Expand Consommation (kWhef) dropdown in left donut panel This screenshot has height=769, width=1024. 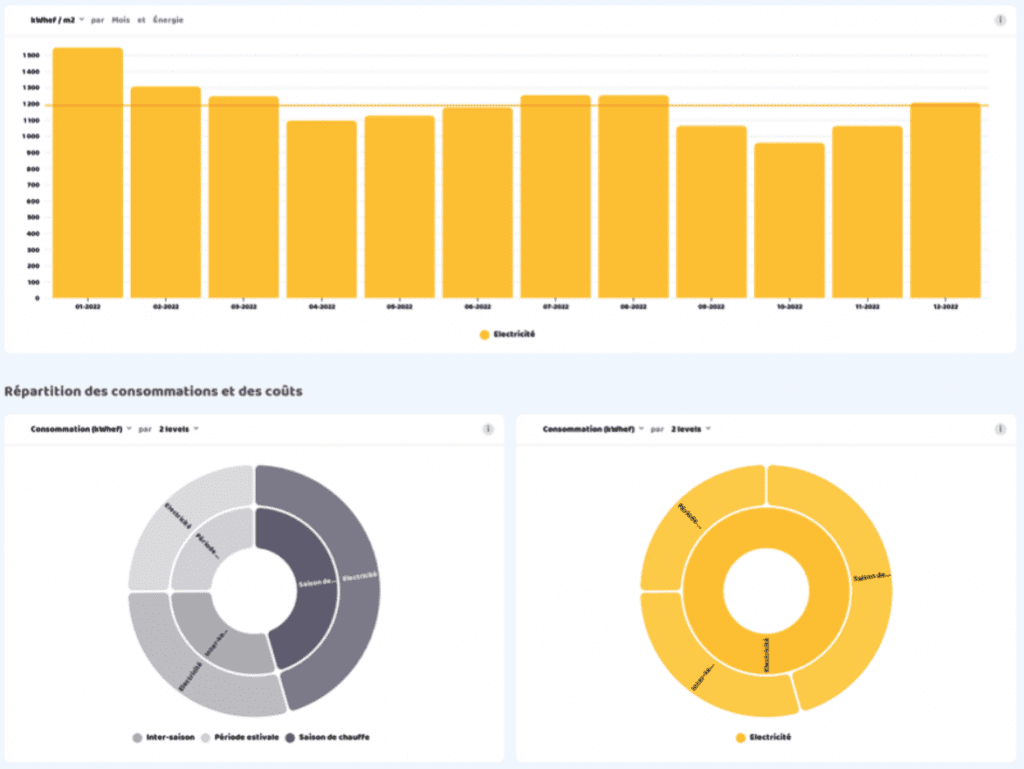point(81,429)
